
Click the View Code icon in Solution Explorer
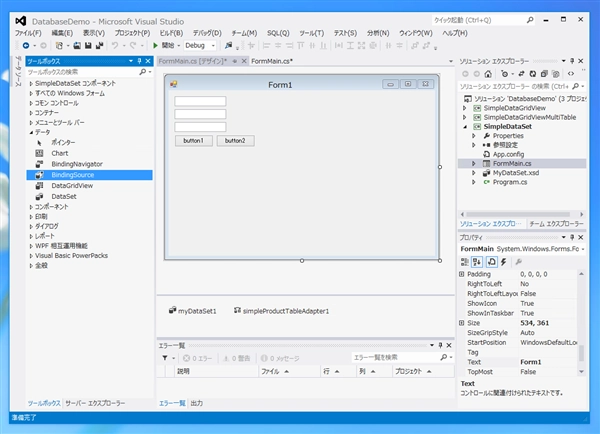point(571,74)
